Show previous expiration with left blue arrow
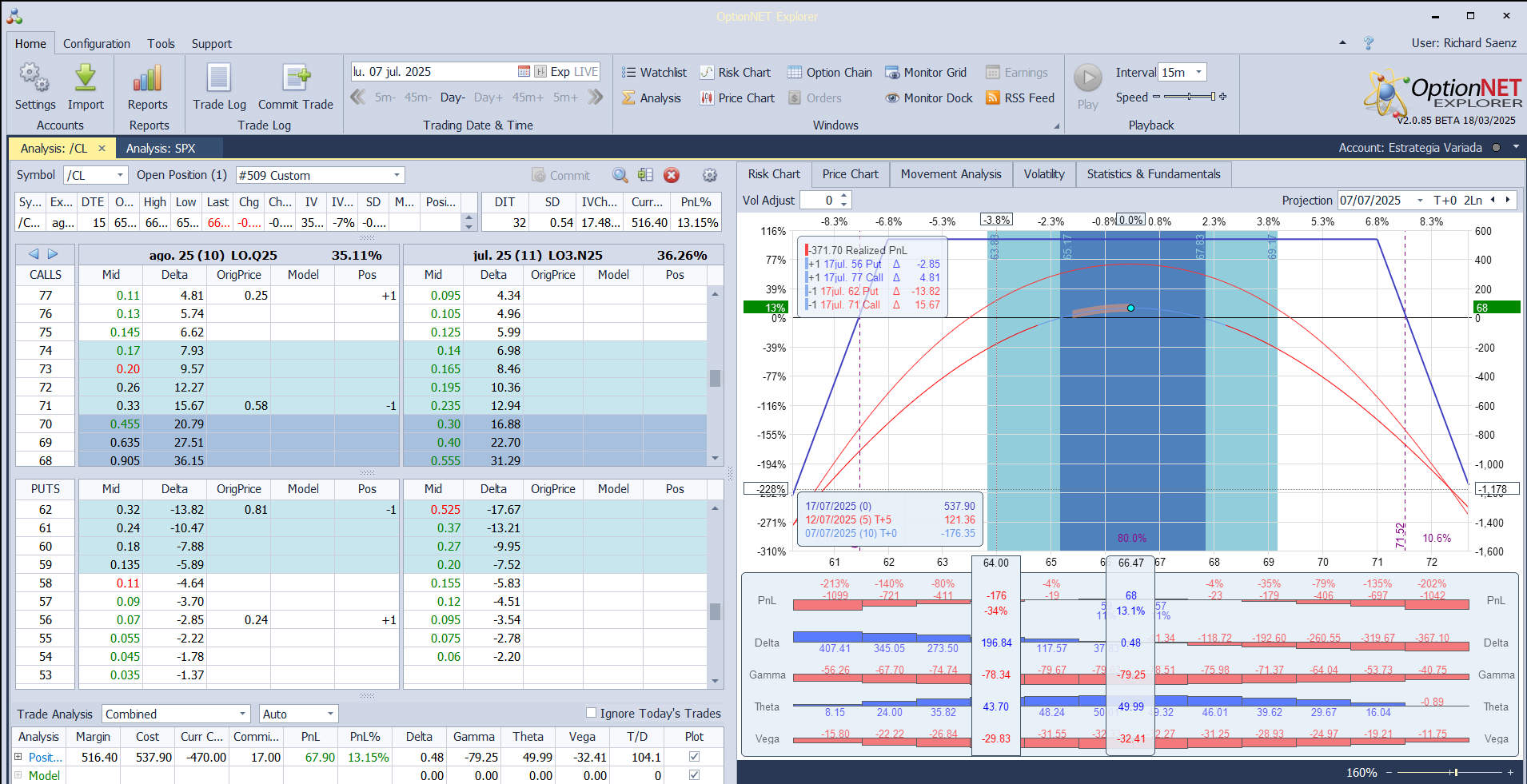Viewport: 1527px width, 784px height. pyautogui.click(x=34, y=254)
